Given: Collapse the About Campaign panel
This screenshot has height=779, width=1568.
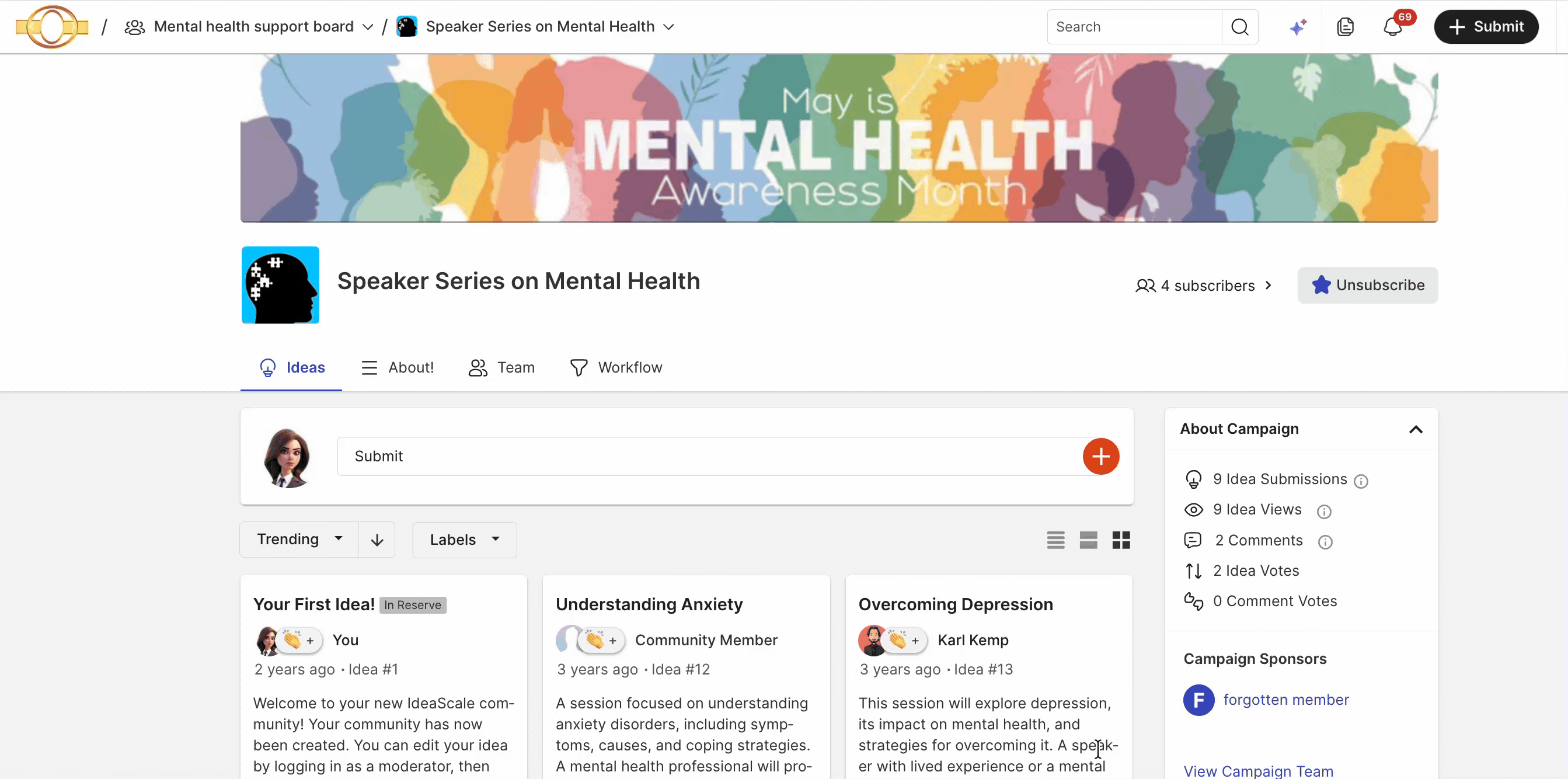Looking at the screenshot, I should [1416, 429].
